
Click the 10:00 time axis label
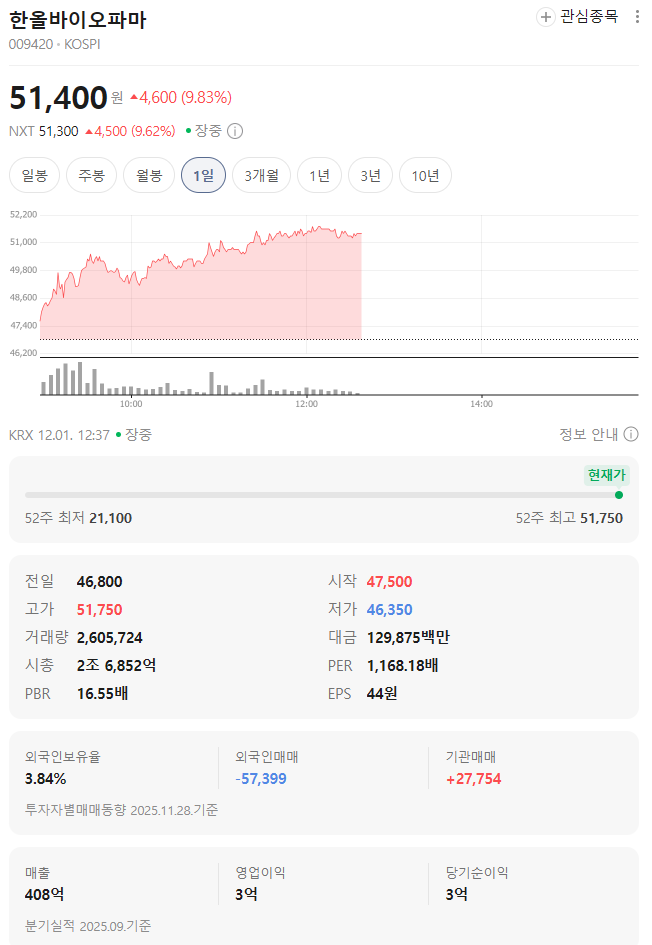point(131,404)
